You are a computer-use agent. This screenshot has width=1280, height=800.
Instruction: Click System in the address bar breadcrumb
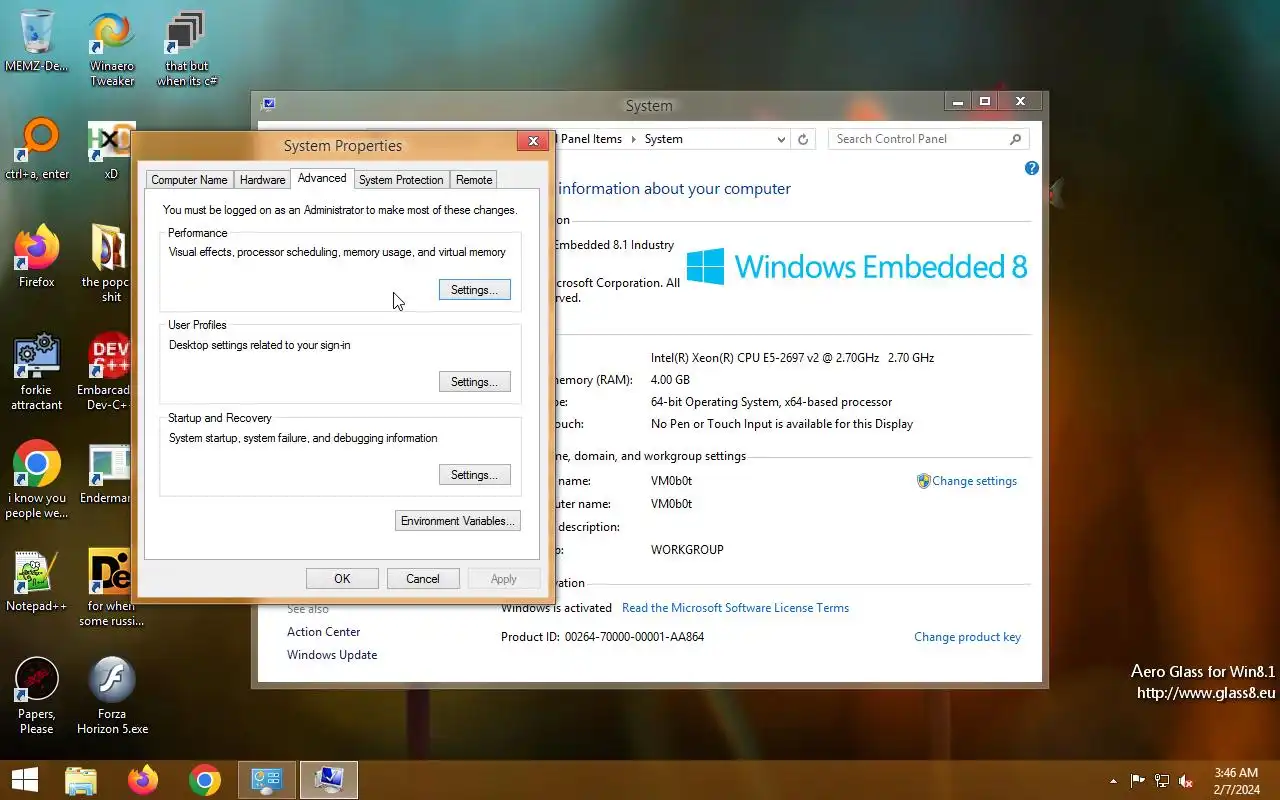664,139
